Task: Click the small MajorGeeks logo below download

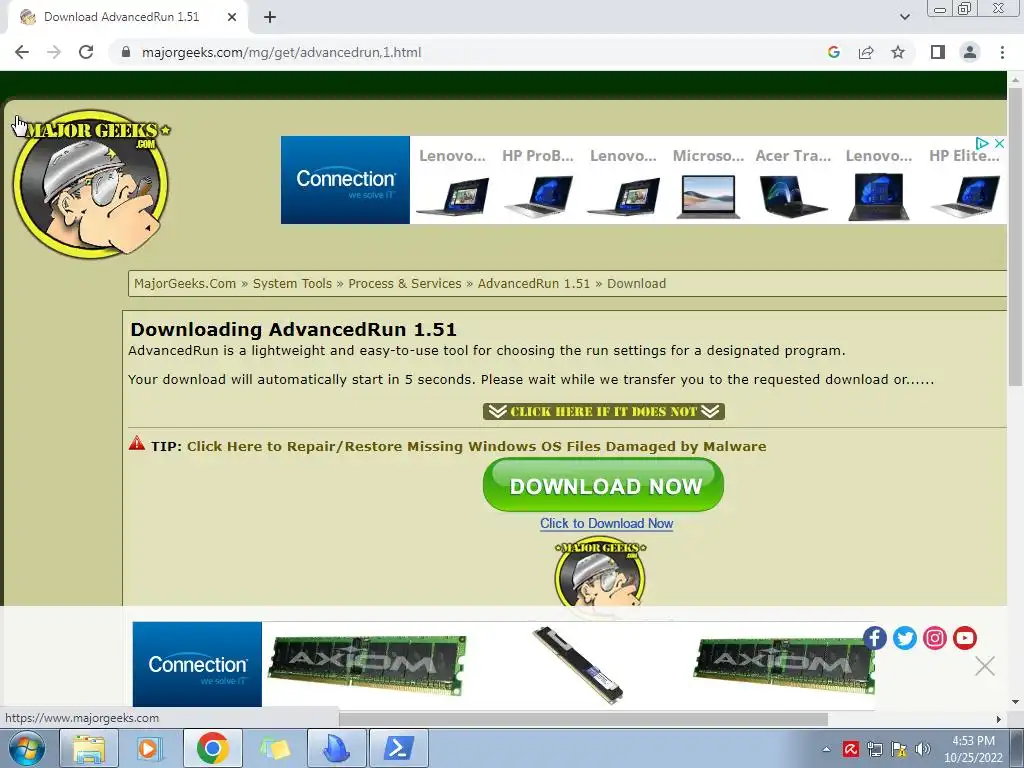Action: [600, 573]
